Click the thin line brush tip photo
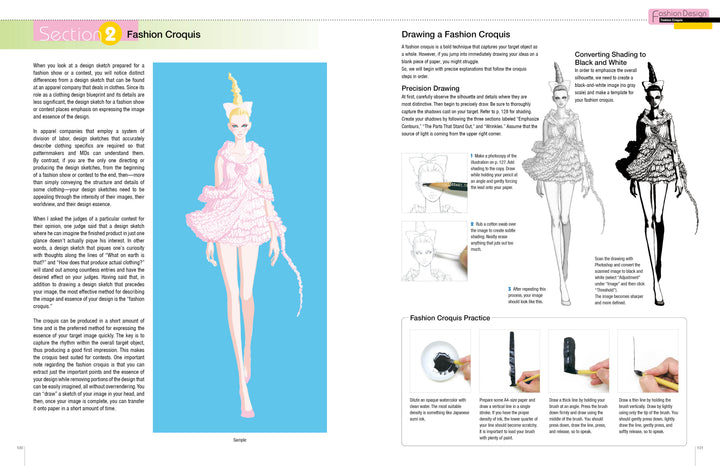Image resolution: width=720 pixels, height=466 pixels. pos(648,361)
